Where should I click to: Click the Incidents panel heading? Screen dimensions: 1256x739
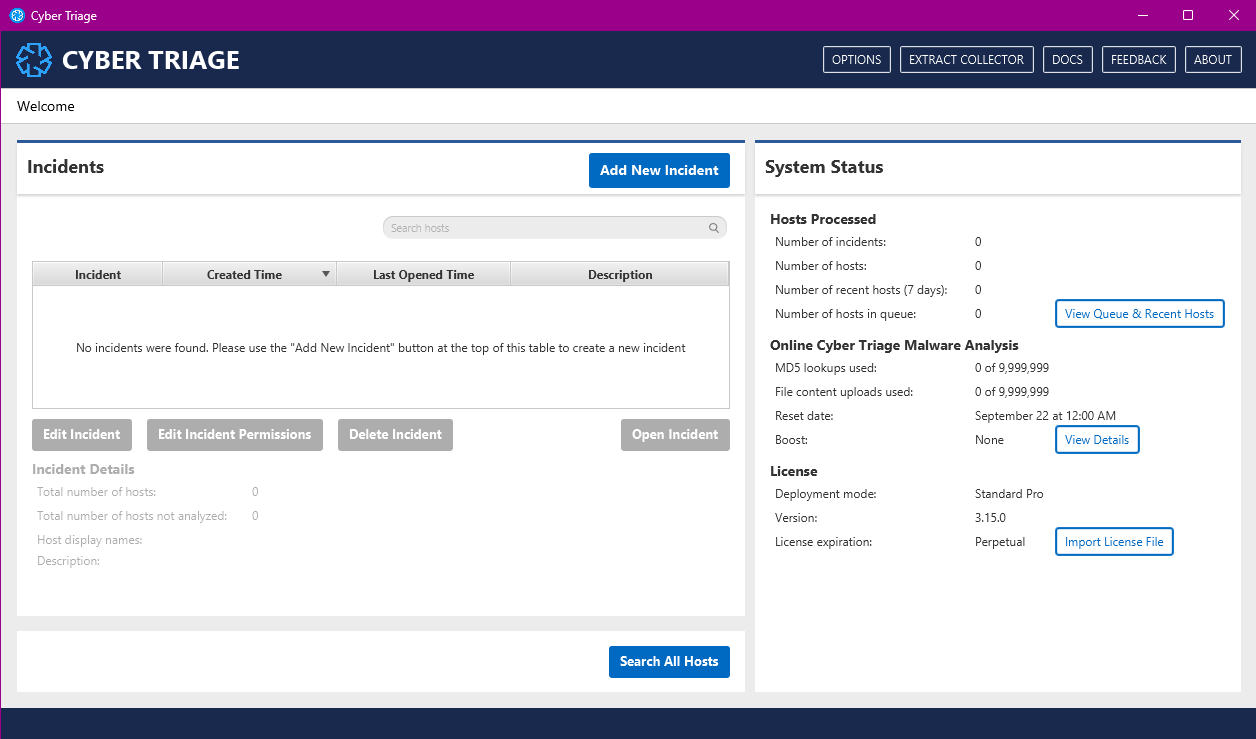pyautogui.click(x=65, y=167)
